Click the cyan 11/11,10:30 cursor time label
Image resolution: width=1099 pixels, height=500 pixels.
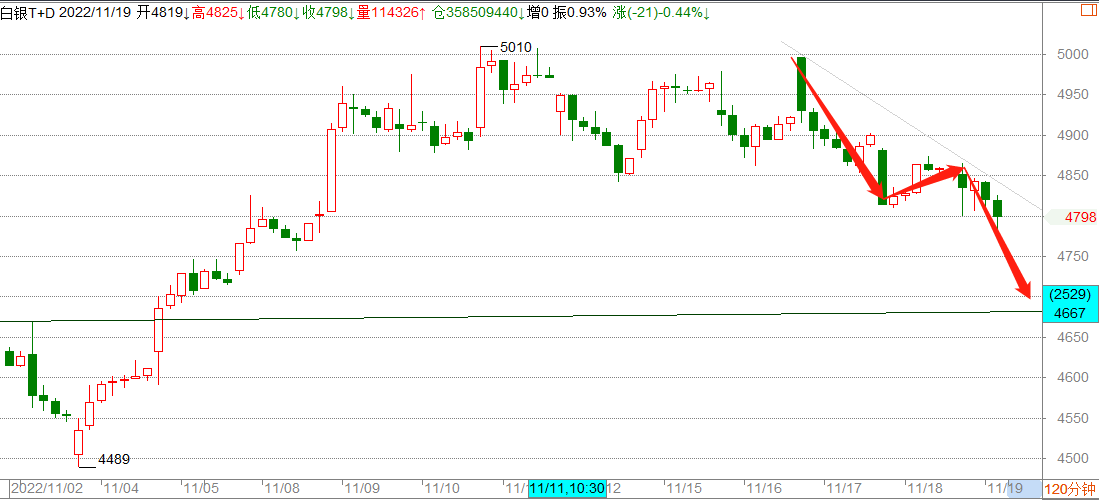[x=568, y=488]
